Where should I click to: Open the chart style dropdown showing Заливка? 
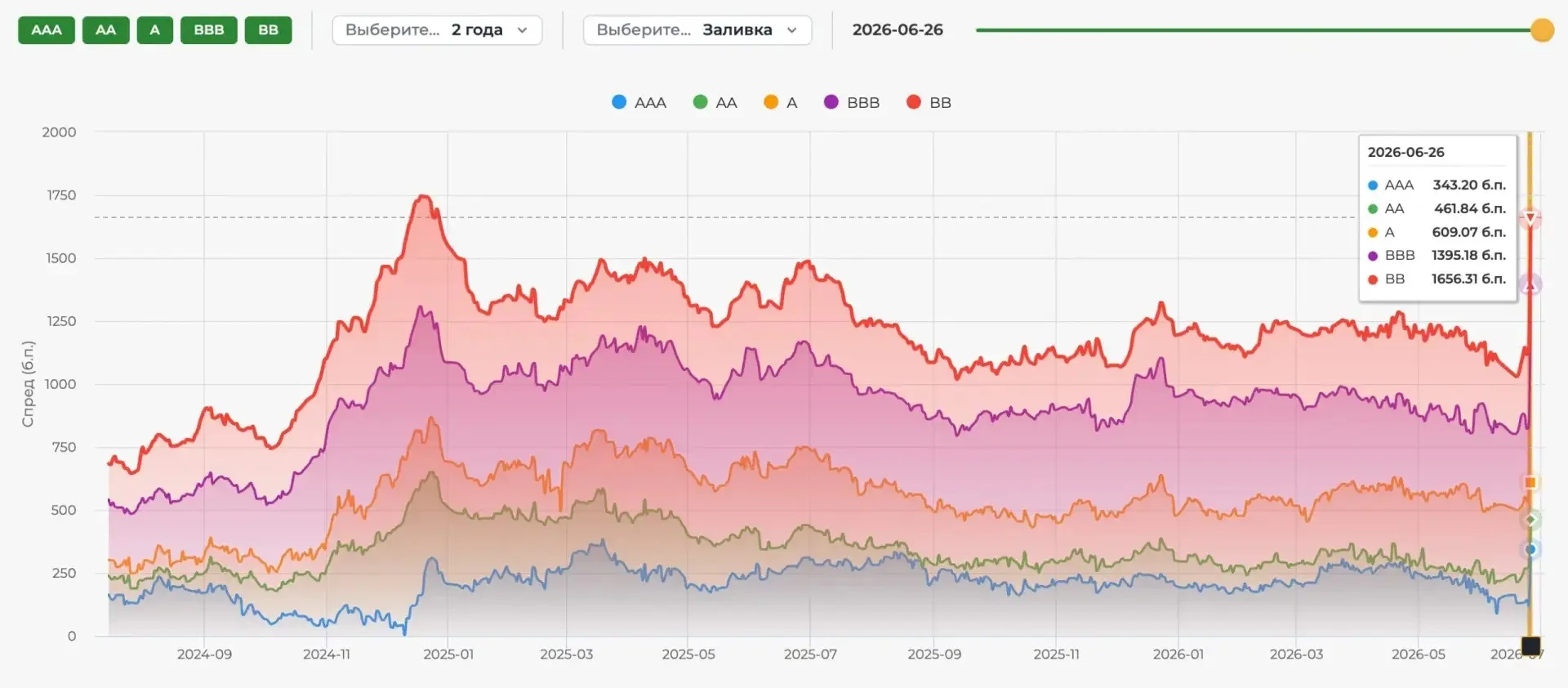697,30
